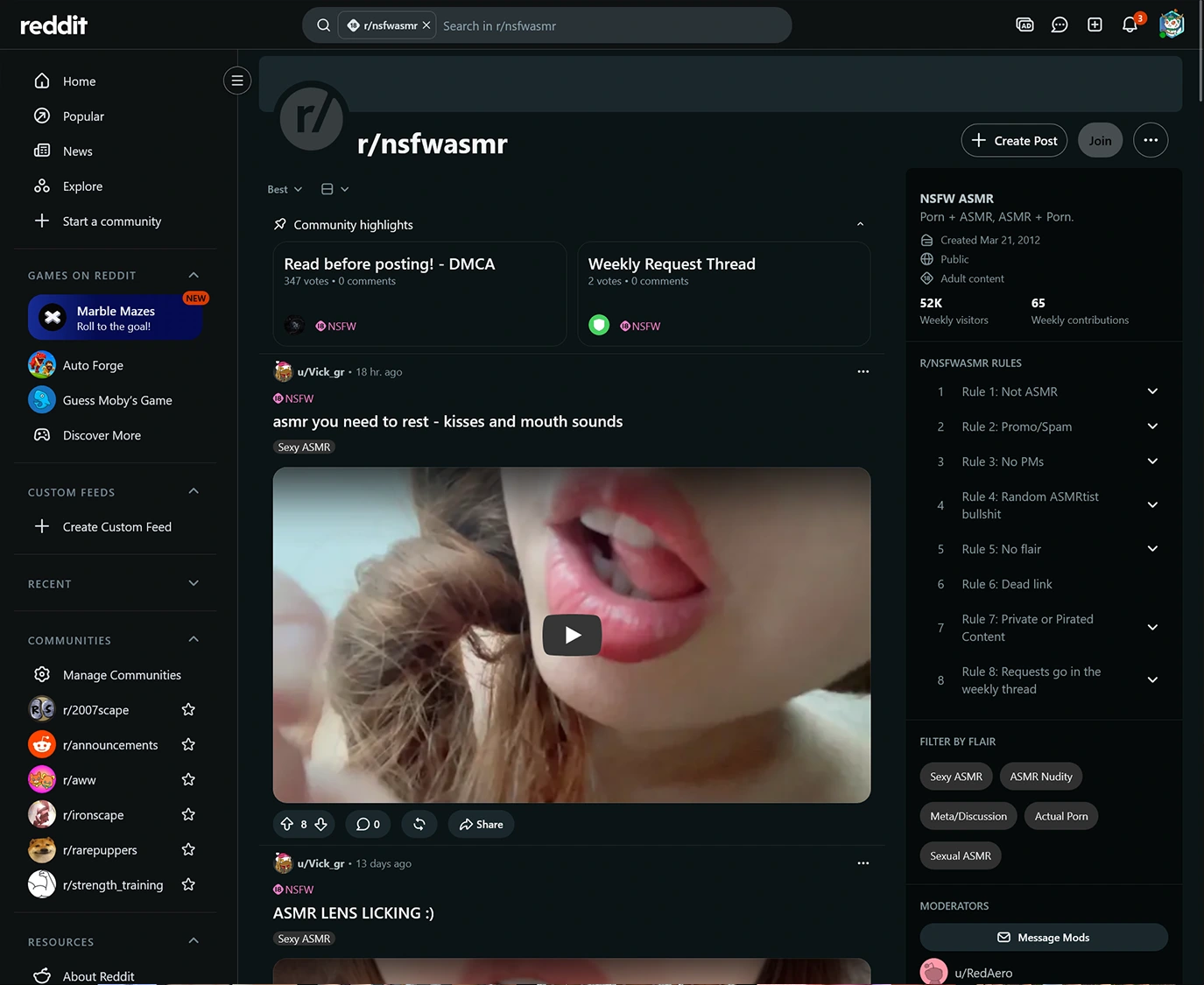Favorite r/2007scape with star
Screen dimensions: 1204x985
(x=188, y=709)
